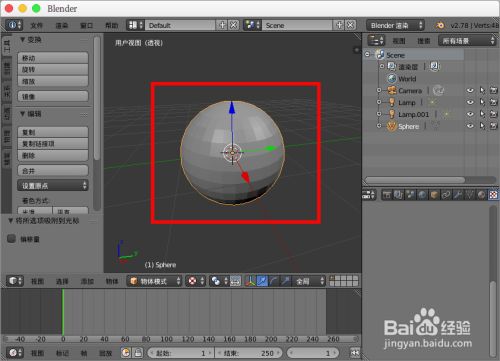Open the Texture checker properties icon

[493, 195]
